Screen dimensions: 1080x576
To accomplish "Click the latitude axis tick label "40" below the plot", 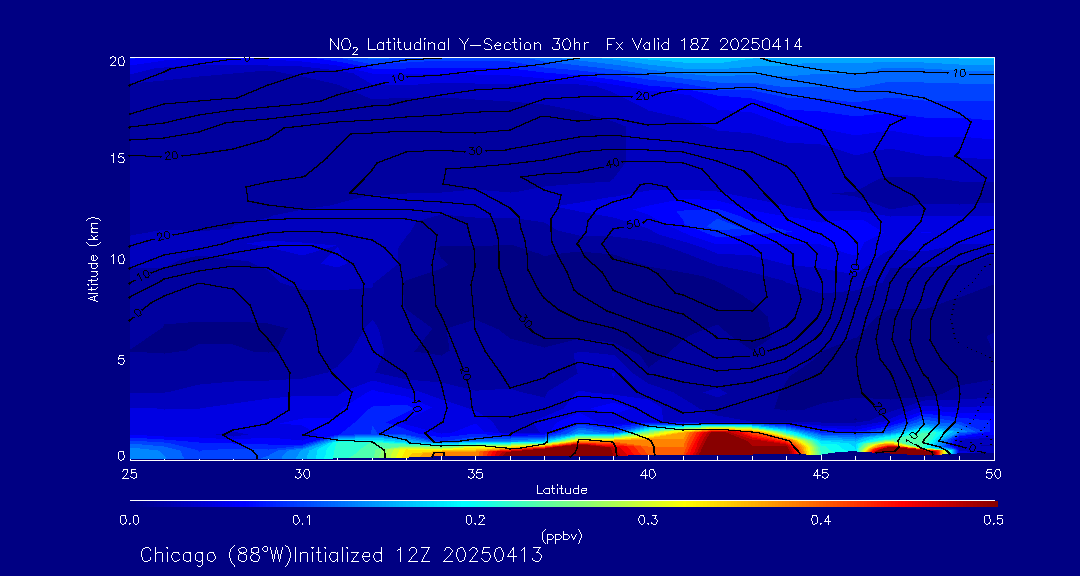I will pos(647,473).
